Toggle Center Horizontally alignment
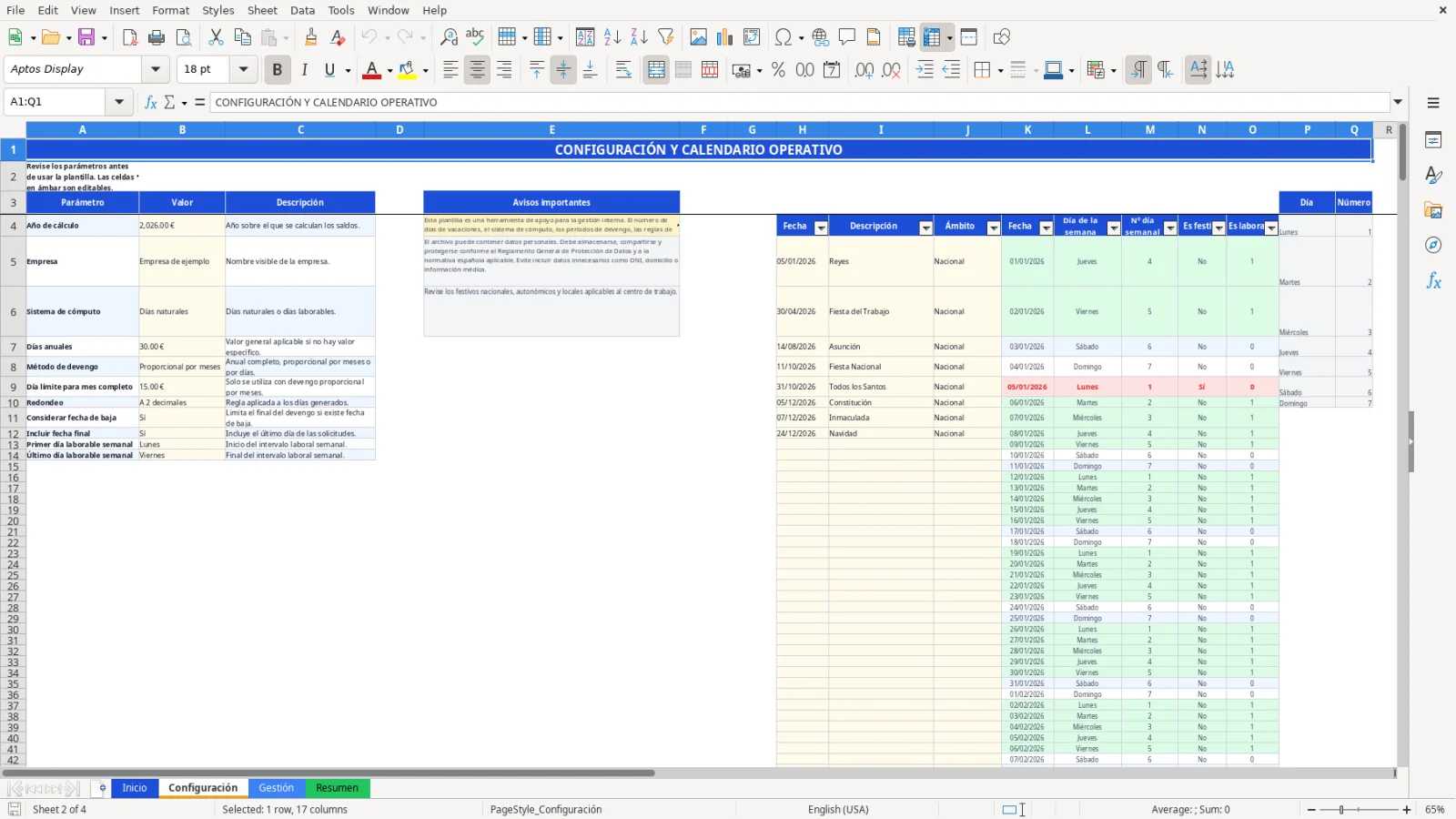The width and height of the screenshot is (1456, 819). [x=477, y=70]
